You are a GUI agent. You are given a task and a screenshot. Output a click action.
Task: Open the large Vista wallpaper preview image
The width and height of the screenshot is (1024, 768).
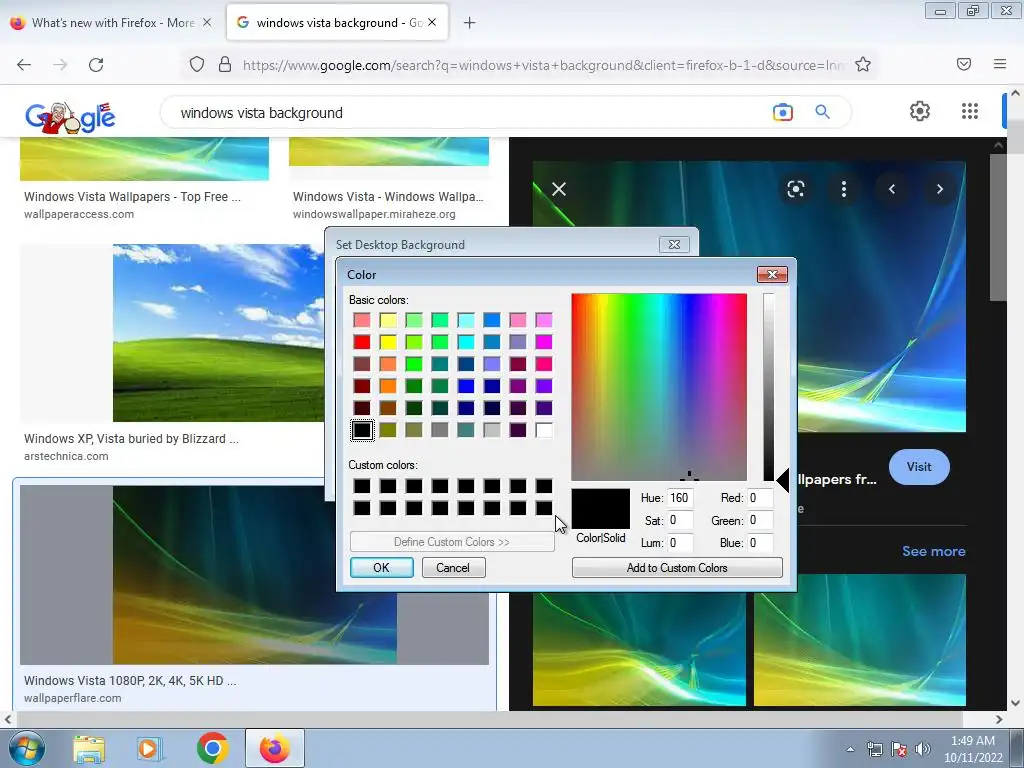point(749,296)
